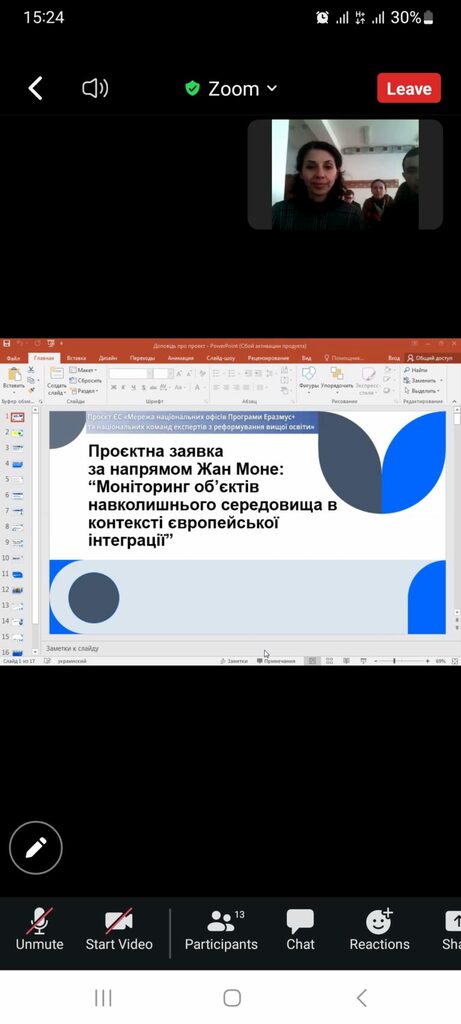
Task: Switch to Slide Sorter view icon
Action: [330, 661]
